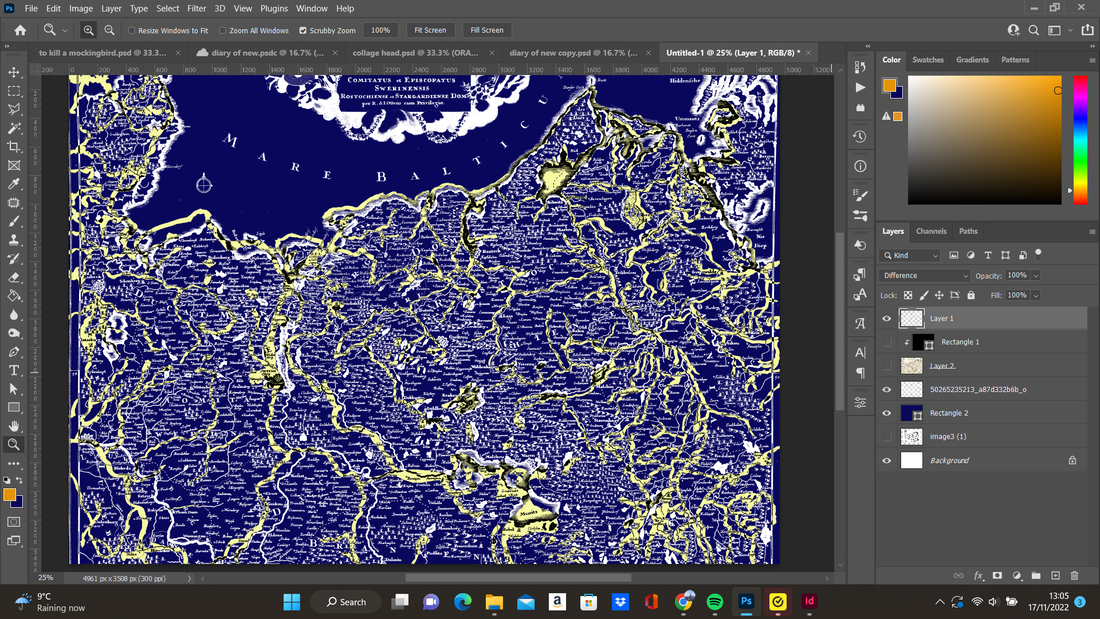Select the Rectangular Marquee tool
This screenshot has width=1100, height=619.
click(x=14, y=91)
